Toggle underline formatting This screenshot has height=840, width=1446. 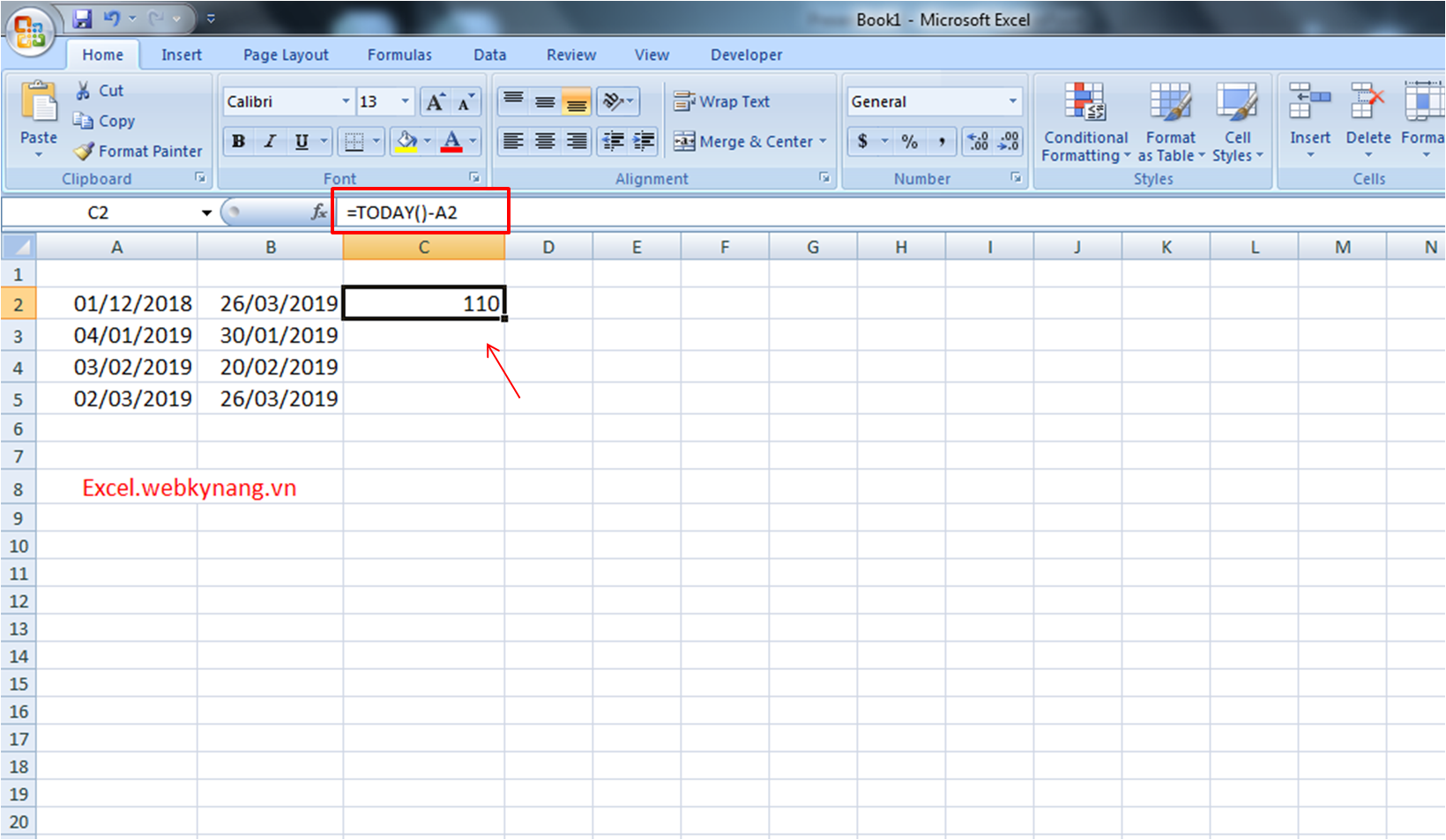[302, 141]
